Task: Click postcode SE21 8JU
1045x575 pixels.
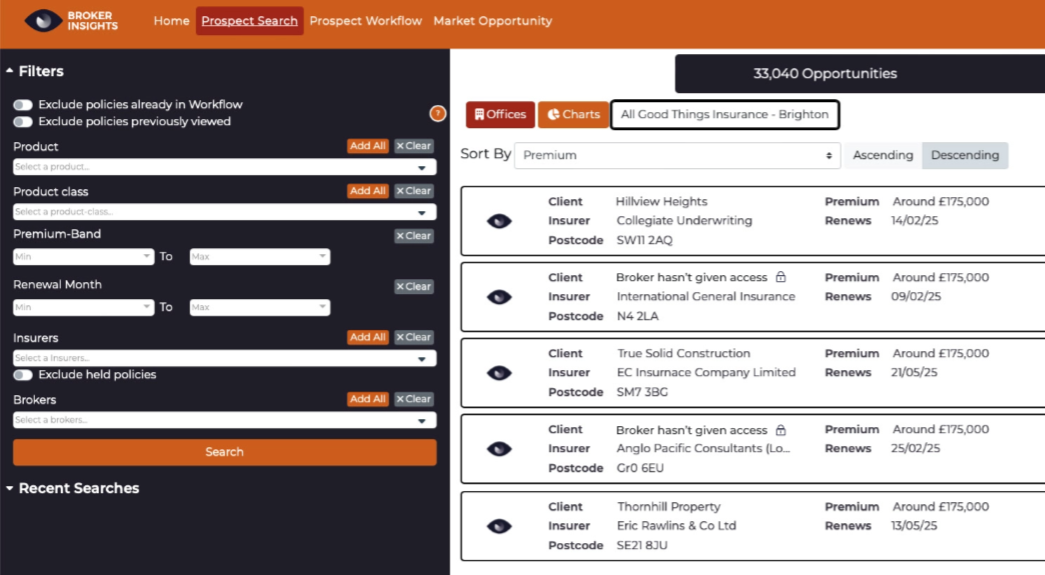Action: coord(642,545)
